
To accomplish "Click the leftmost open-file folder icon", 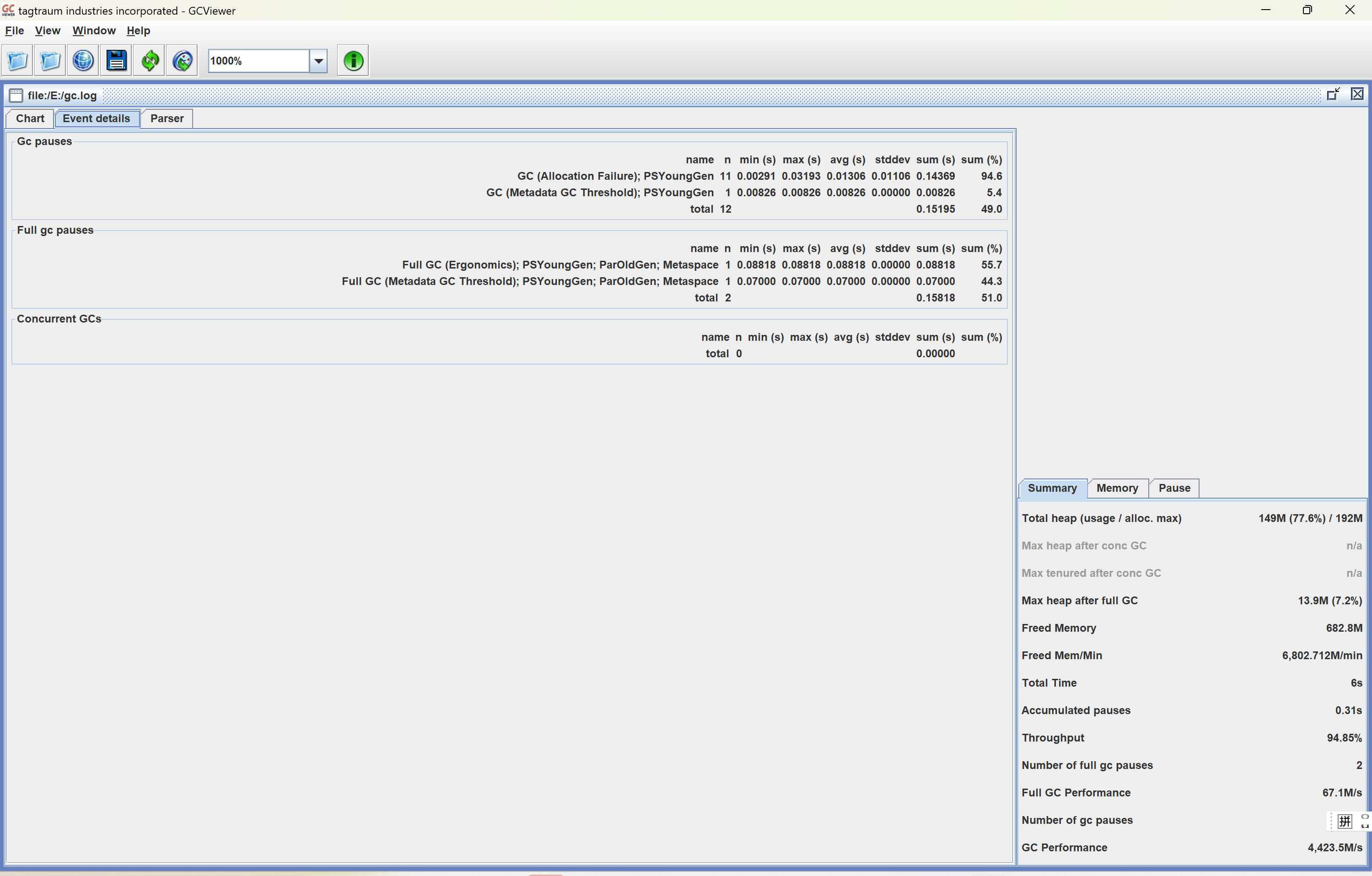I will [17, 60].
